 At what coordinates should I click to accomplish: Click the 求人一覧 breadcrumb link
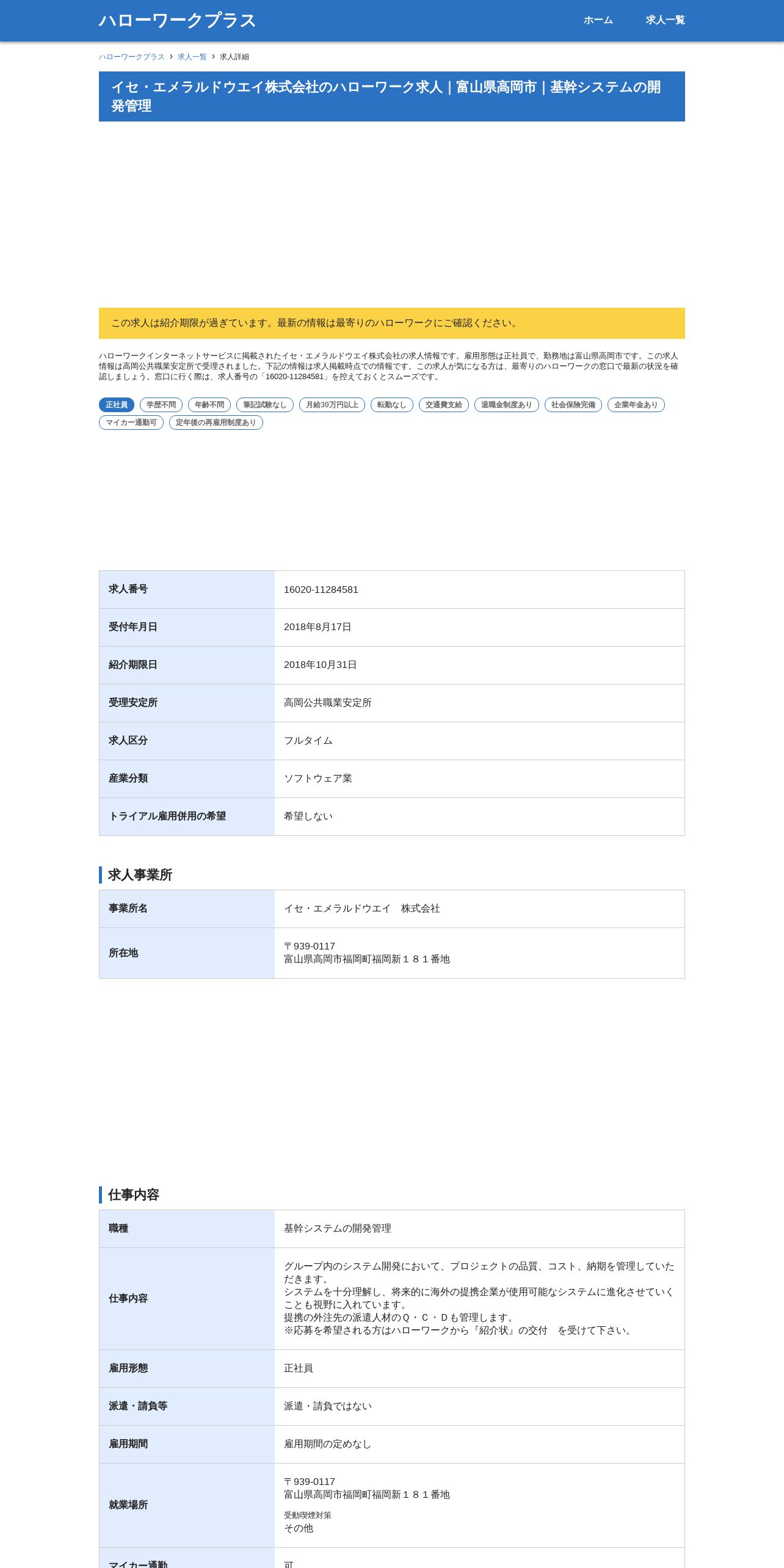tap(192, 57)
